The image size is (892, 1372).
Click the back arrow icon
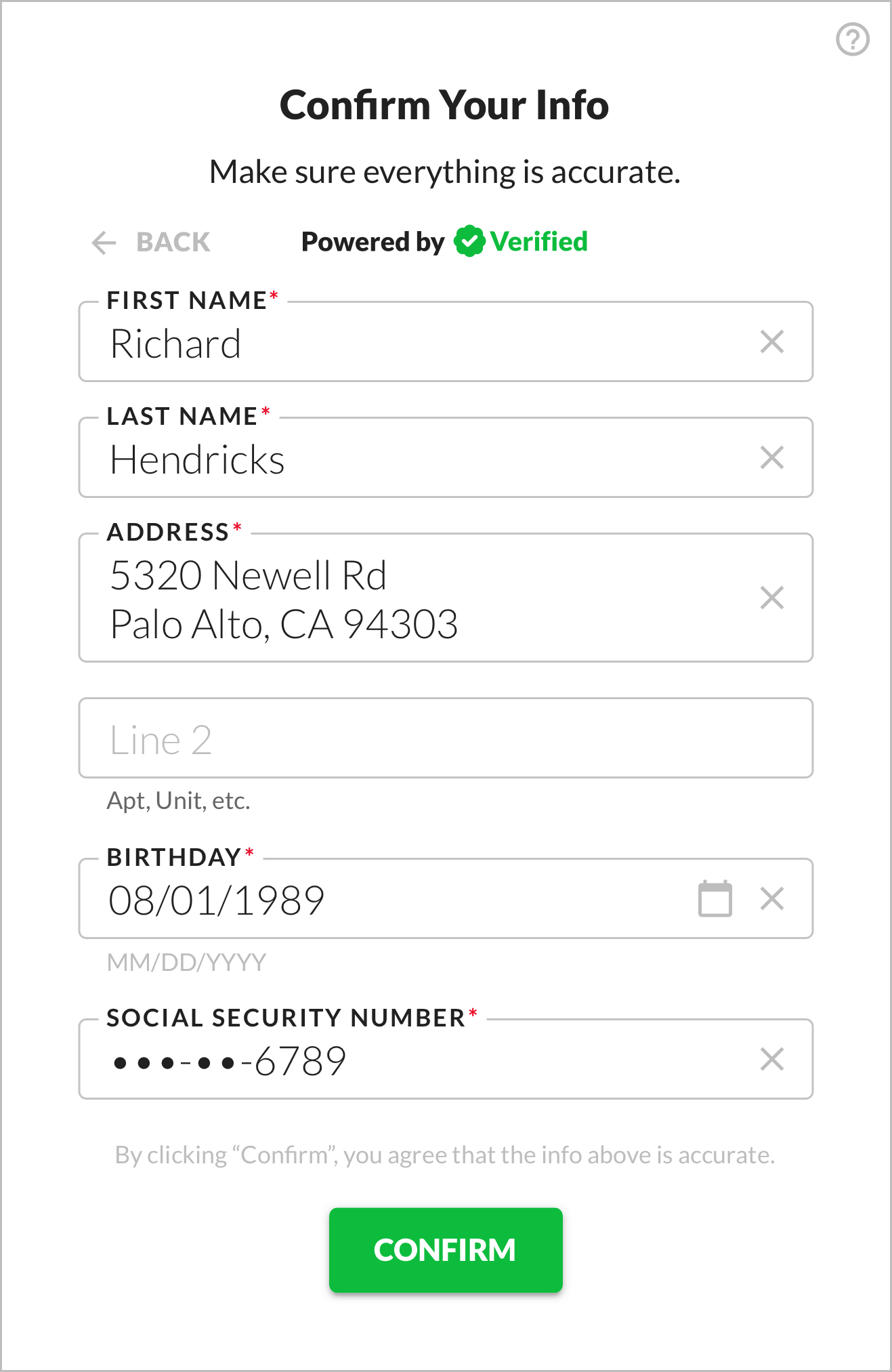coord(104,243)
